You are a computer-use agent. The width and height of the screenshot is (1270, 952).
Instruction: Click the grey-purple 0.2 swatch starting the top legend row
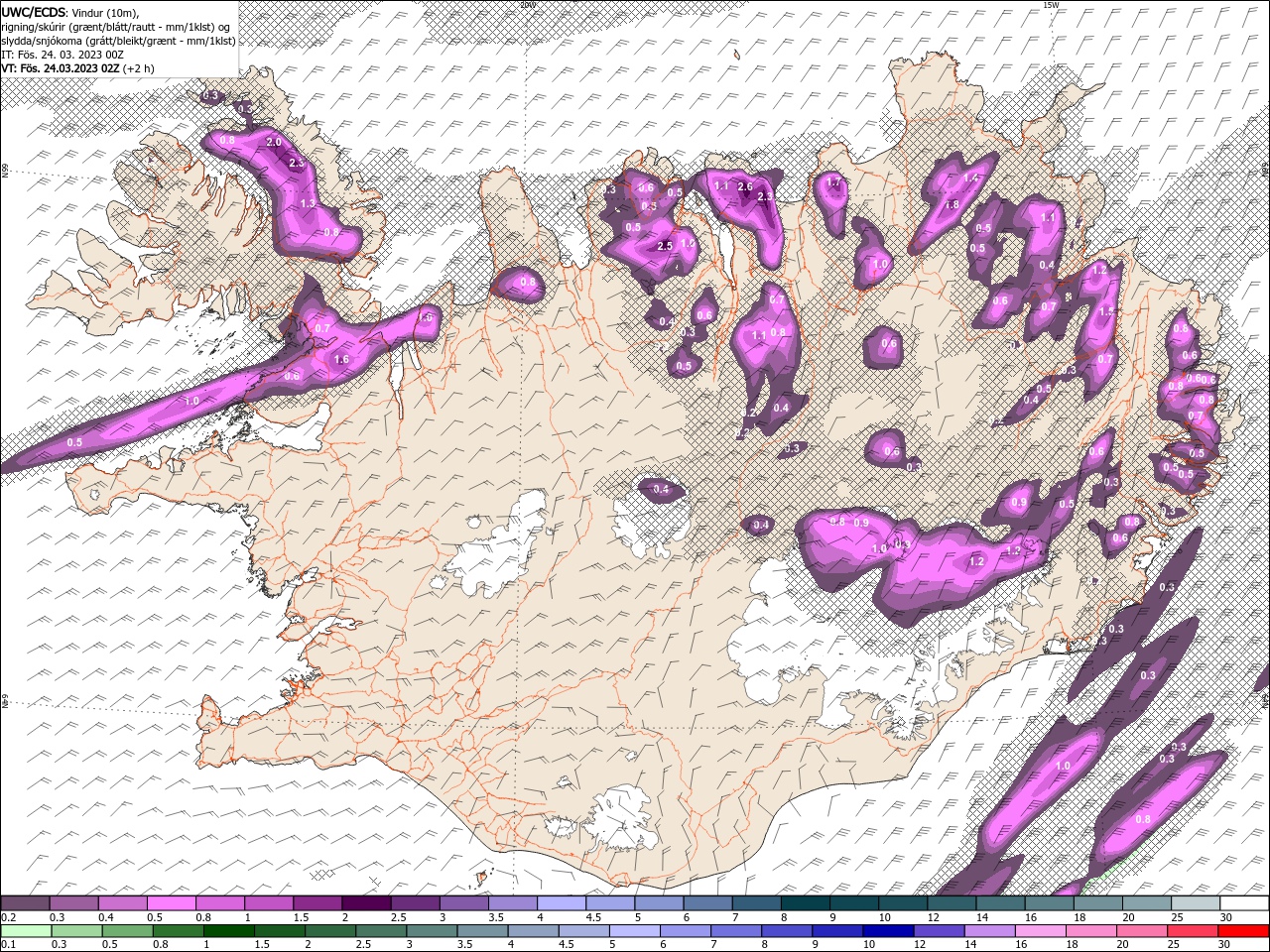tap(25, 903)
